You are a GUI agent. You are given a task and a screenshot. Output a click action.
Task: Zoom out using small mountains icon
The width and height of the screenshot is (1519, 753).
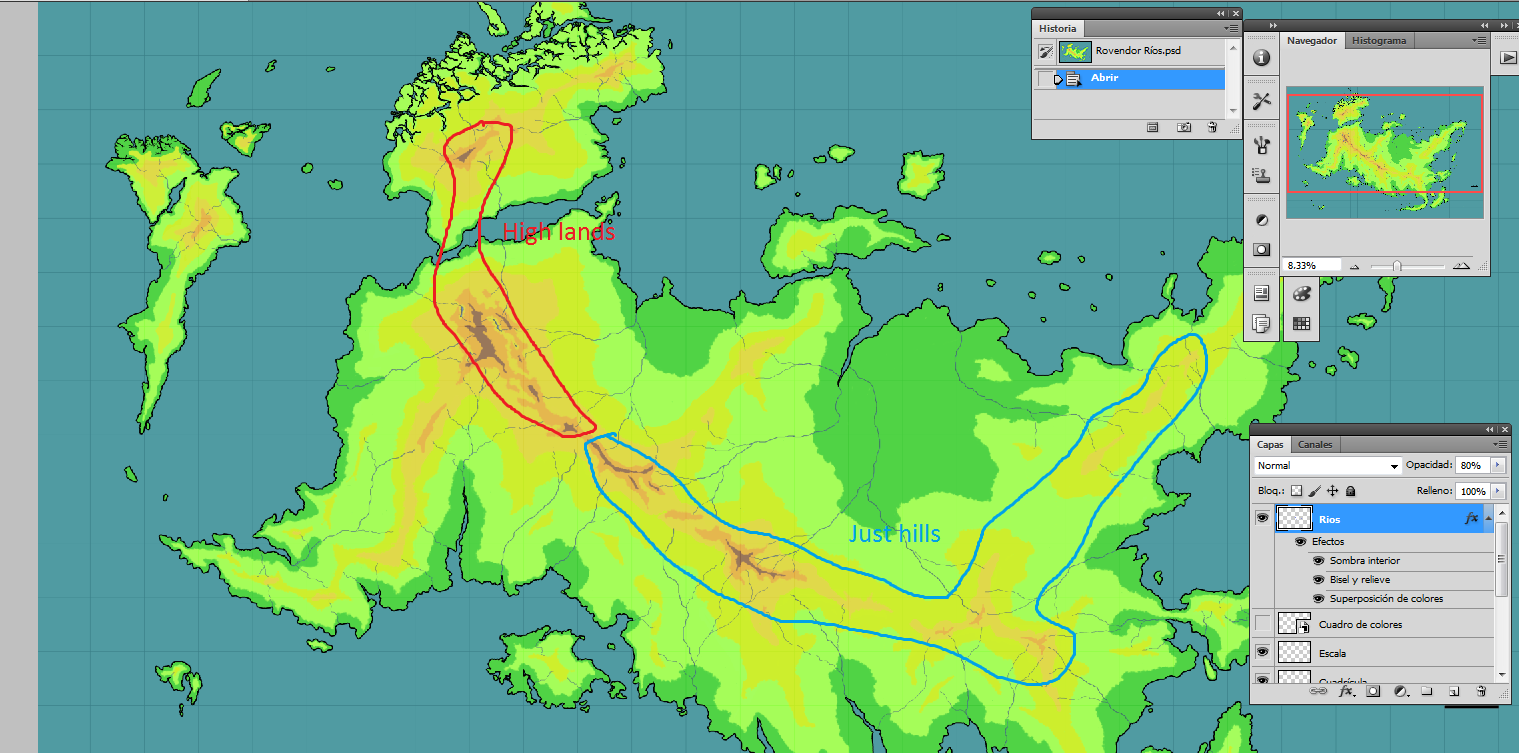pyautogui.click(x=1355, y=267)
